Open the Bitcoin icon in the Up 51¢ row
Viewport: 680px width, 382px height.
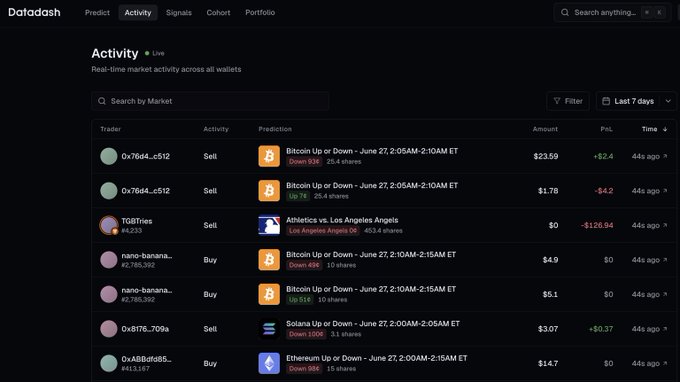[x=269, y=294]
